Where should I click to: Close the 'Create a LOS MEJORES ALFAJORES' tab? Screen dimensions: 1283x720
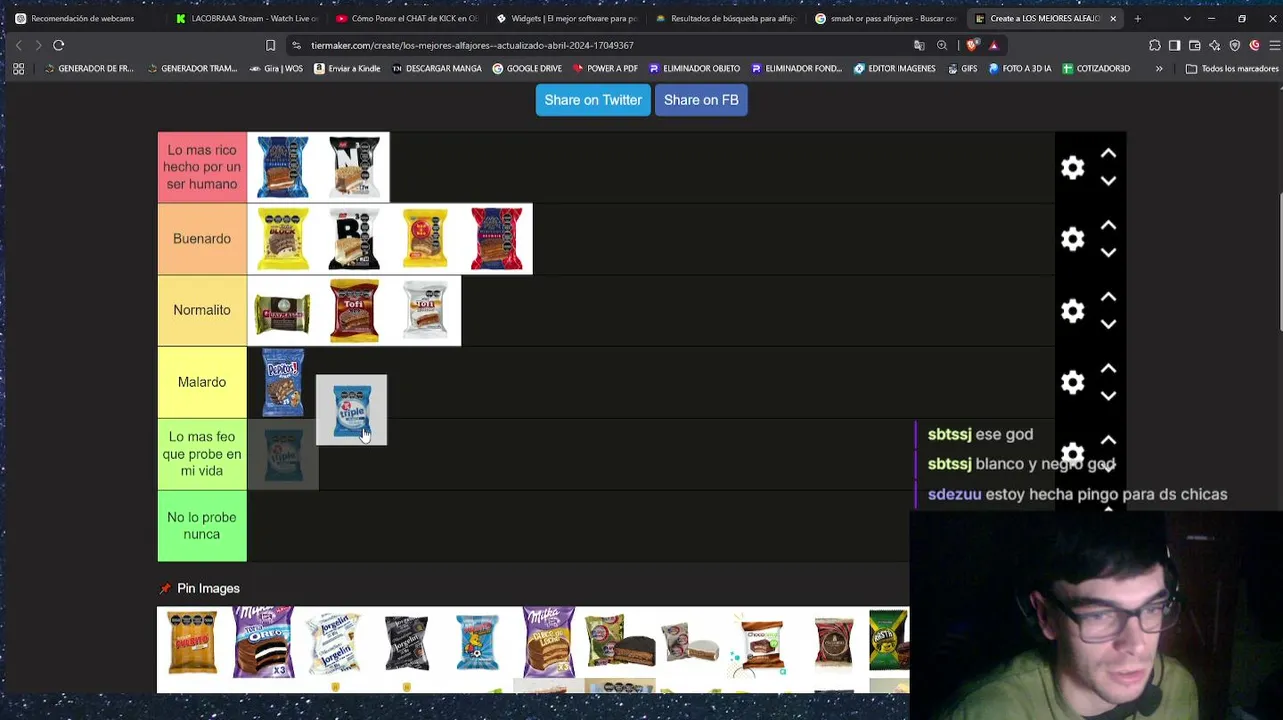coord(1112,18)
